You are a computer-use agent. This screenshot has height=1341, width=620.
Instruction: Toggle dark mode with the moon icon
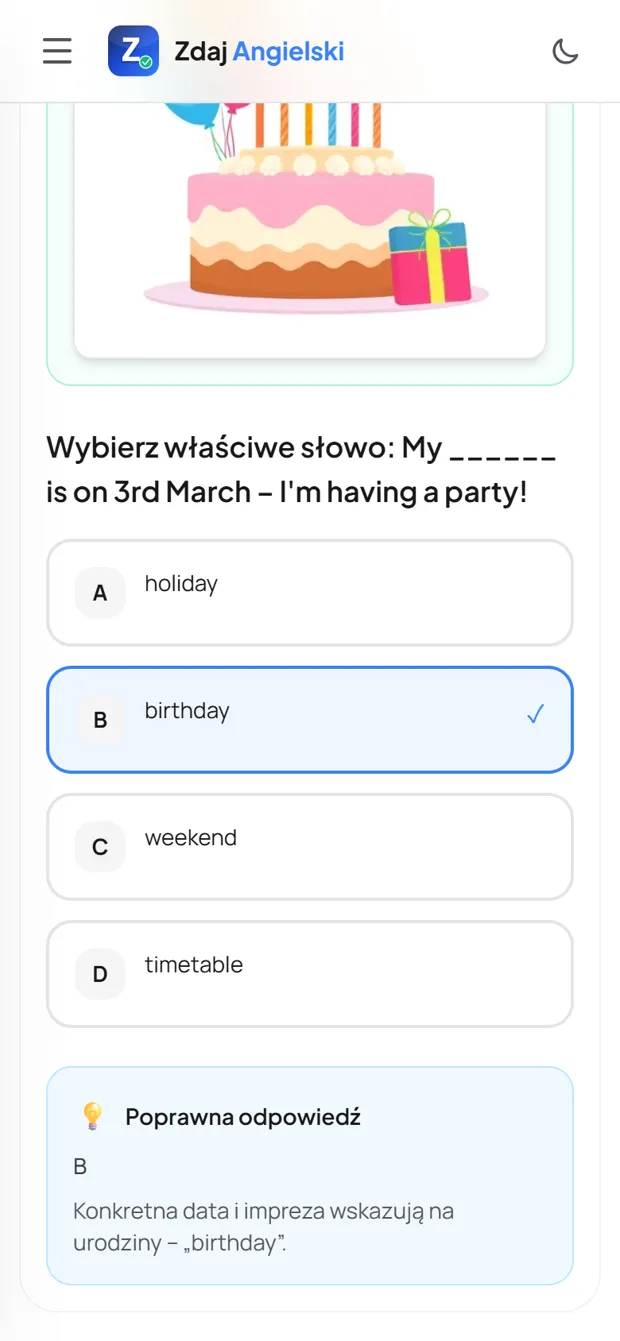click(565, 51)
